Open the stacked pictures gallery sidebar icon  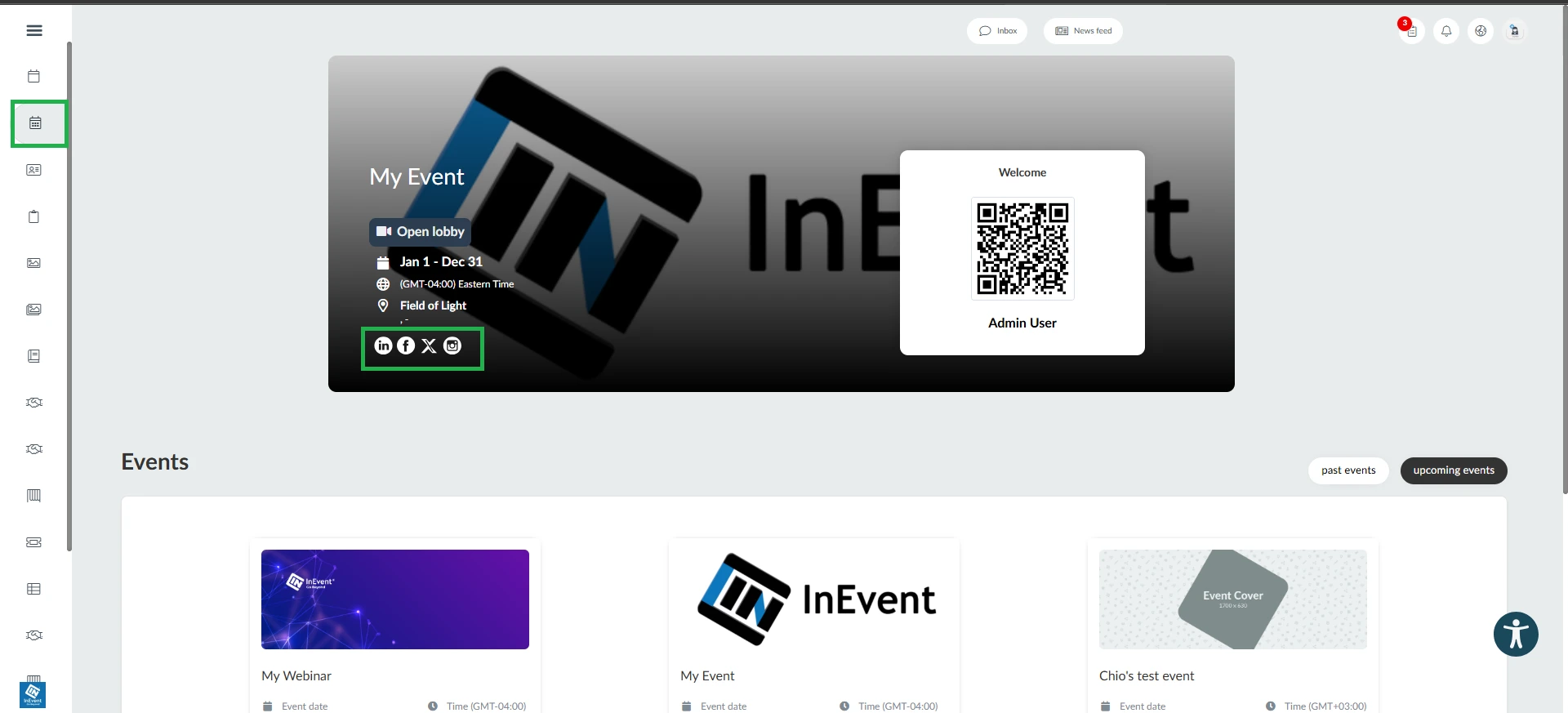coord(33,310)
